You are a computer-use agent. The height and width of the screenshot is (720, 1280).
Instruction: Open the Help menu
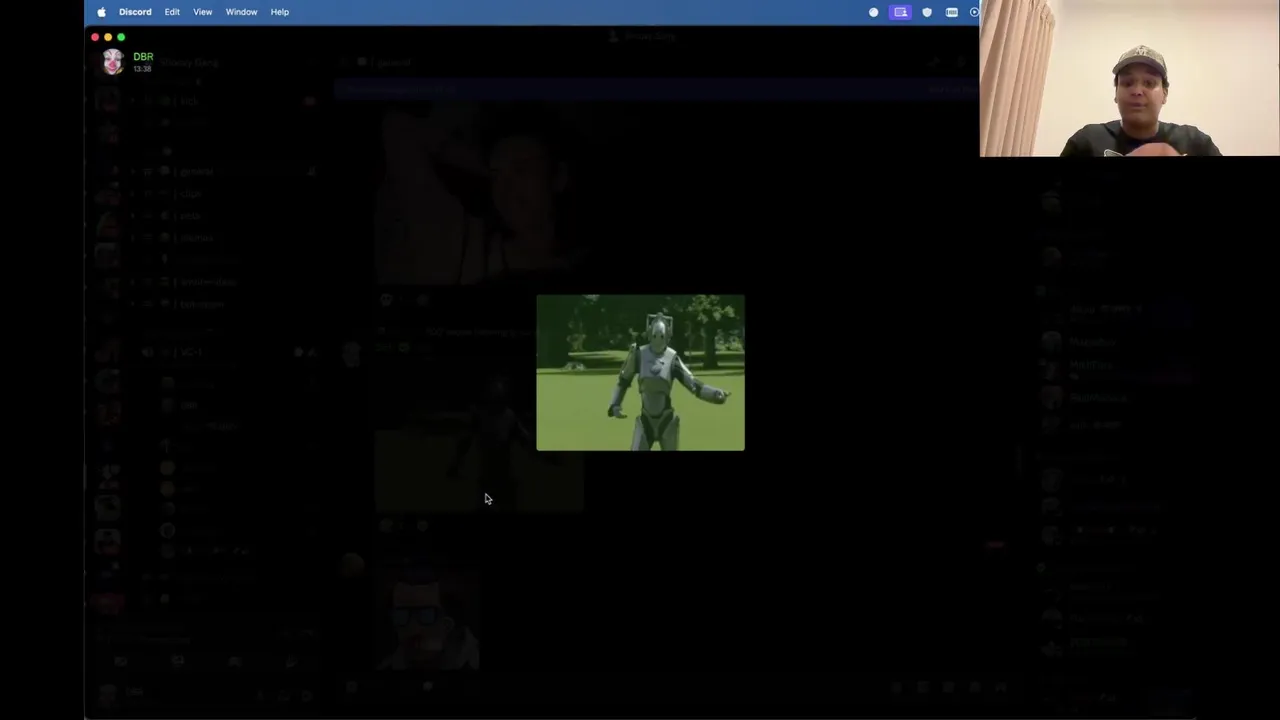[x=280, y=12]
